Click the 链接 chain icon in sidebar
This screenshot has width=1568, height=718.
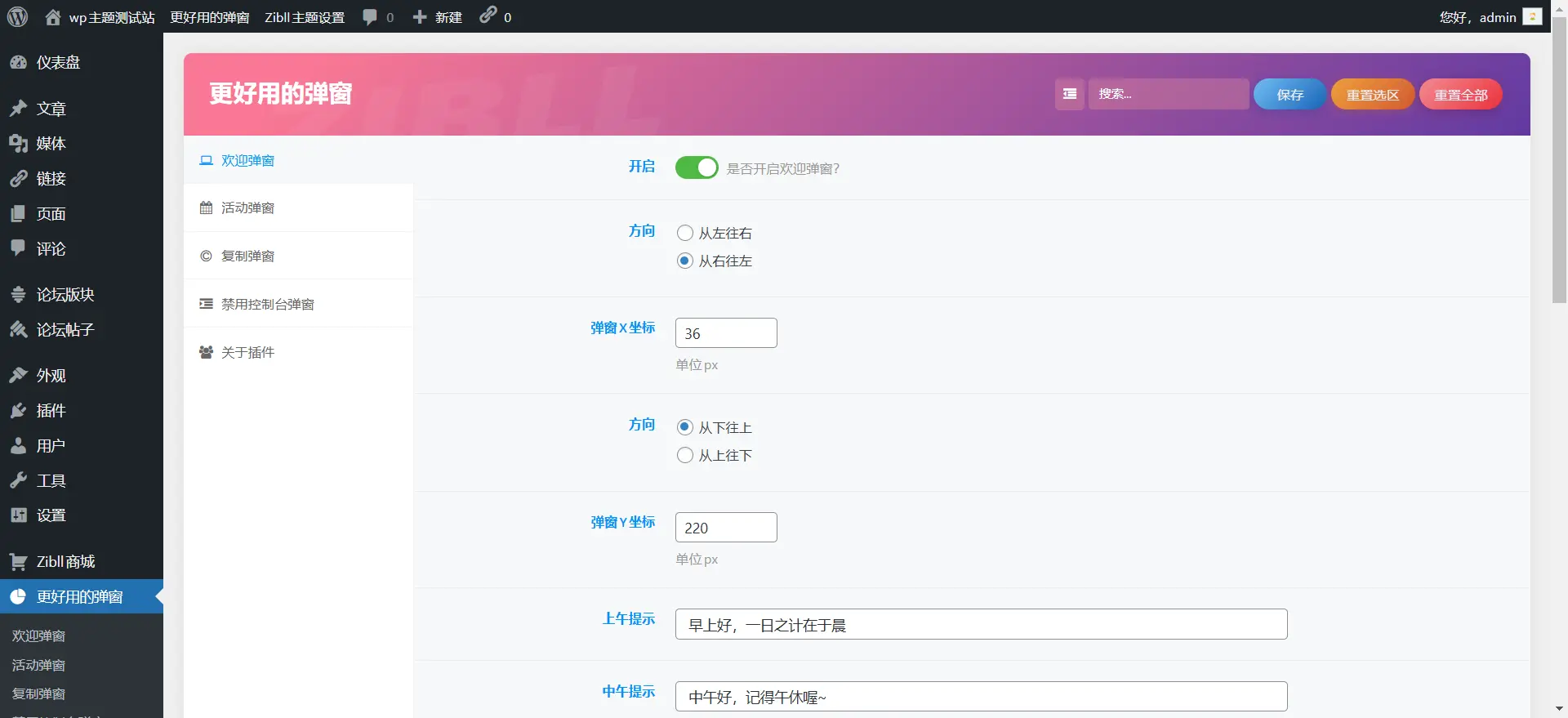click(x=18, y=179)
